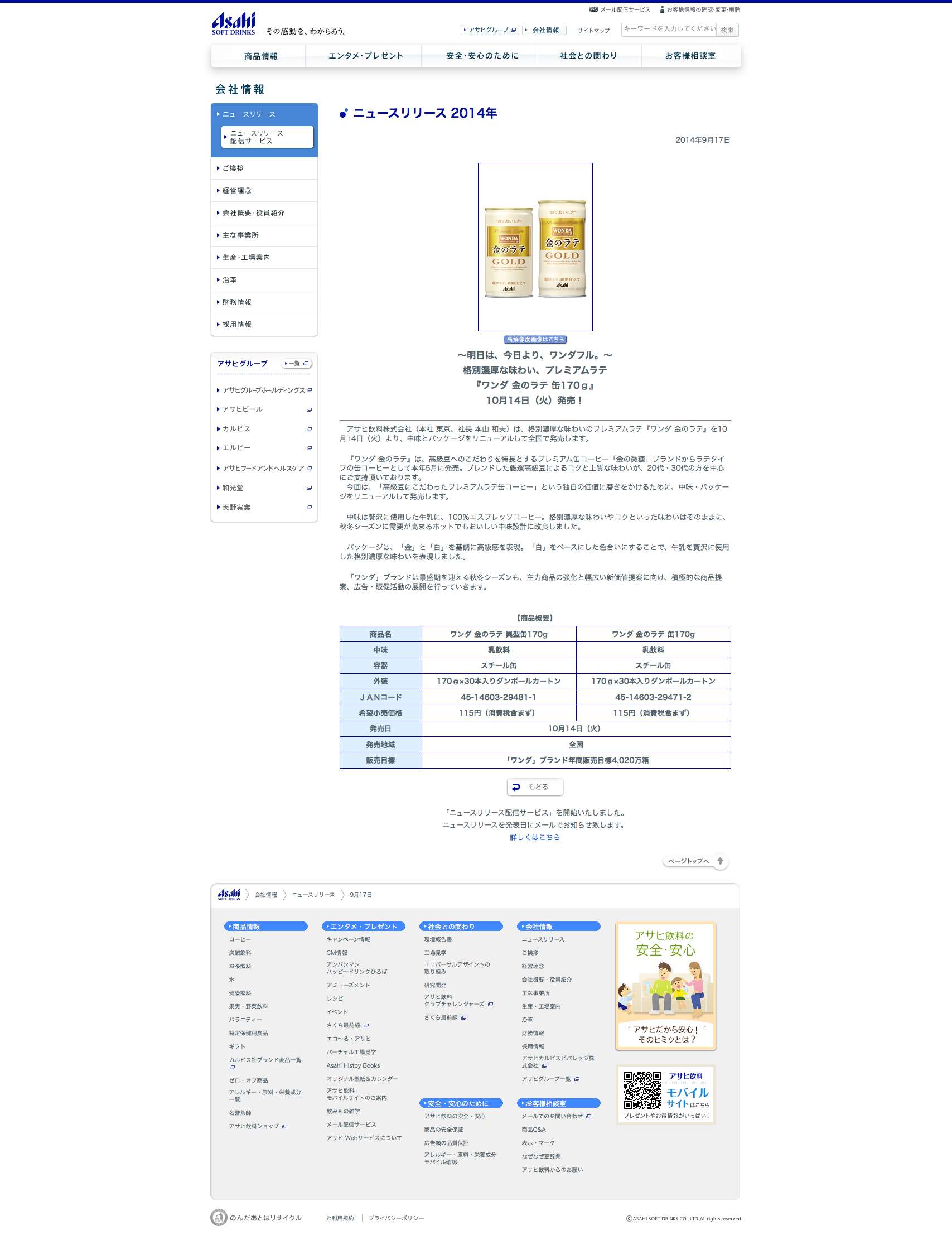Click the 商品情報 footer section heading
Image resolution: width=952 pixels, height=1240 pixels.
click(x=266, y=927)
